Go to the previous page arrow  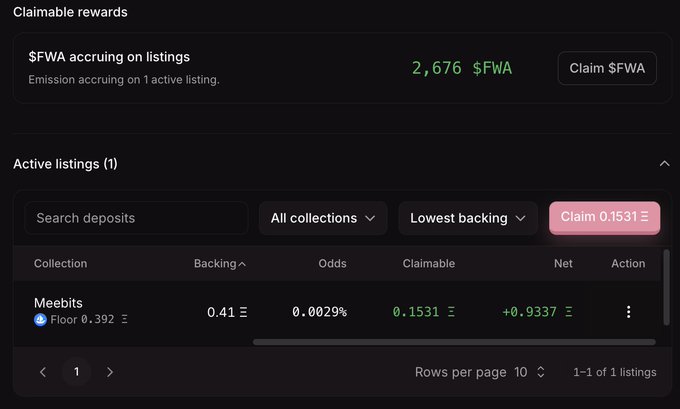click(x=42, y=372)
